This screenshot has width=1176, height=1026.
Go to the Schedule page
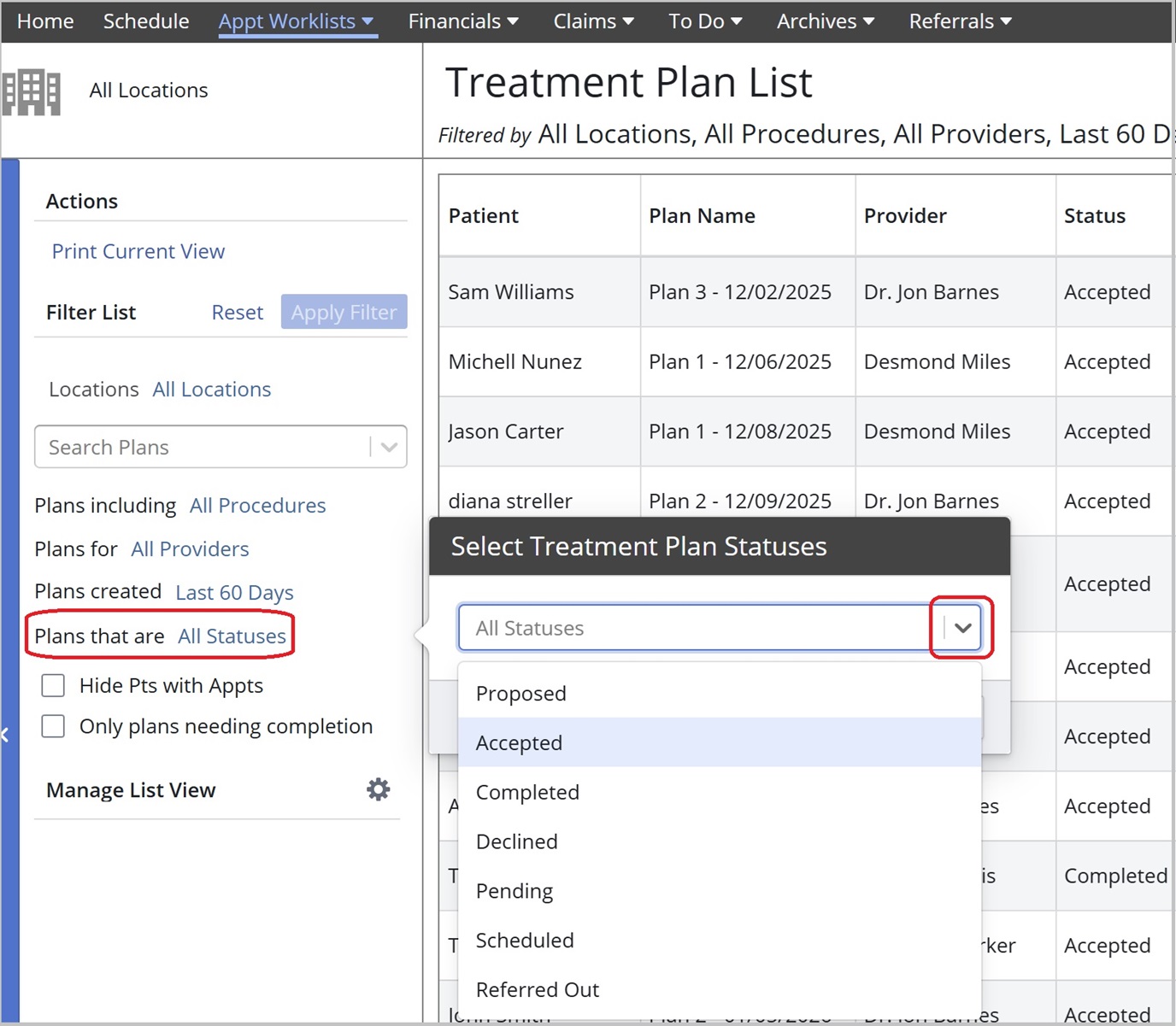(146, 21)
